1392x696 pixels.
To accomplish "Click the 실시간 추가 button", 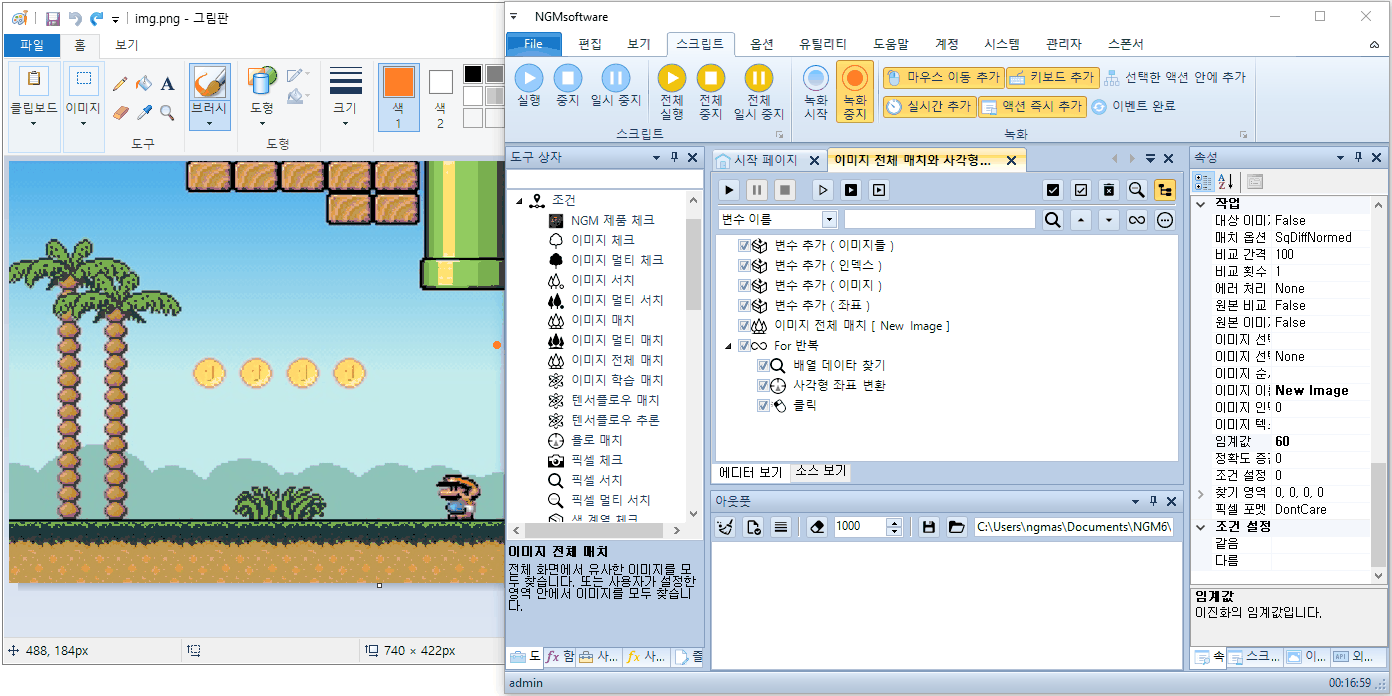I will pos(928,106).
